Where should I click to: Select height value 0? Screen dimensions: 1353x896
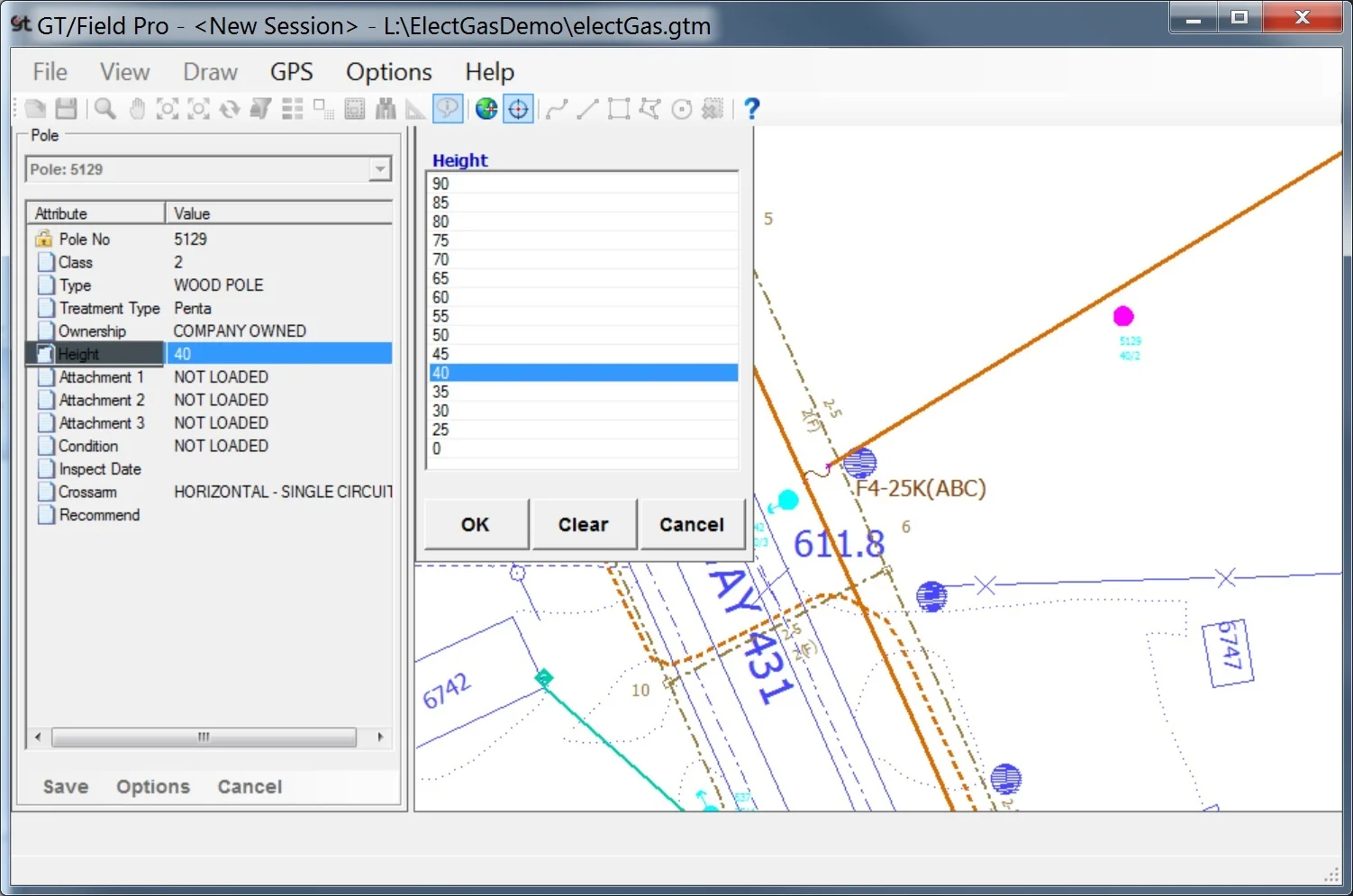point(584,448)
